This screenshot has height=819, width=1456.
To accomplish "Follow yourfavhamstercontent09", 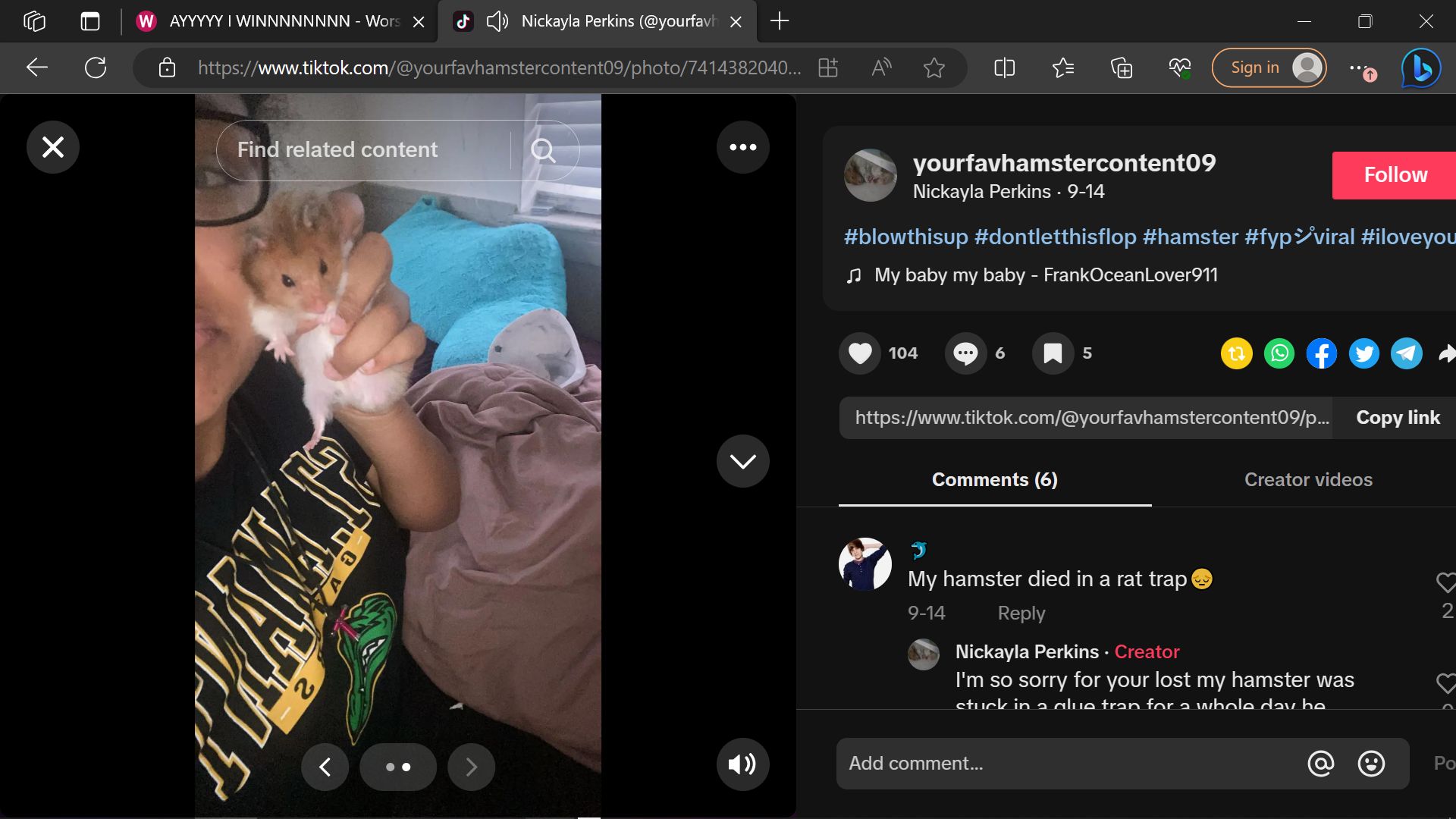I will pyautogui.click(x=1394, y=175).
